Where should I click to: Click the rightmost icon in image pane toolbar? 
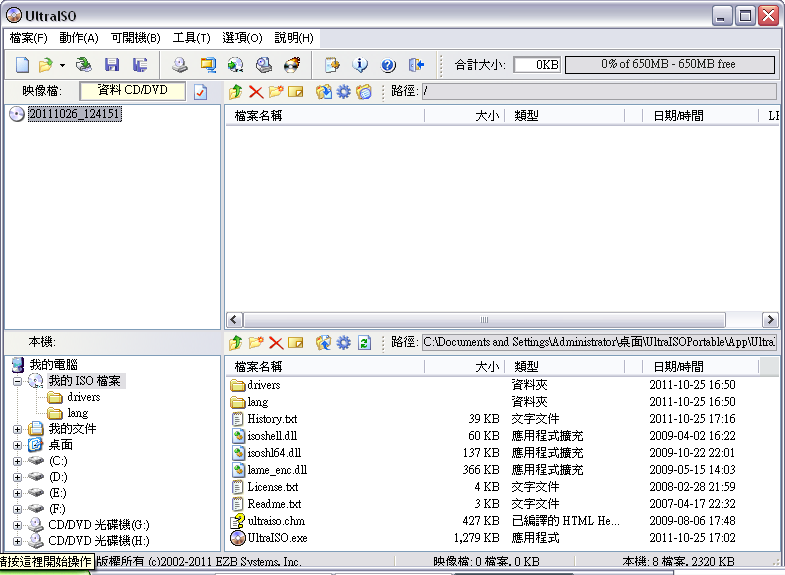pyautogui.click(x=364, y=92)
